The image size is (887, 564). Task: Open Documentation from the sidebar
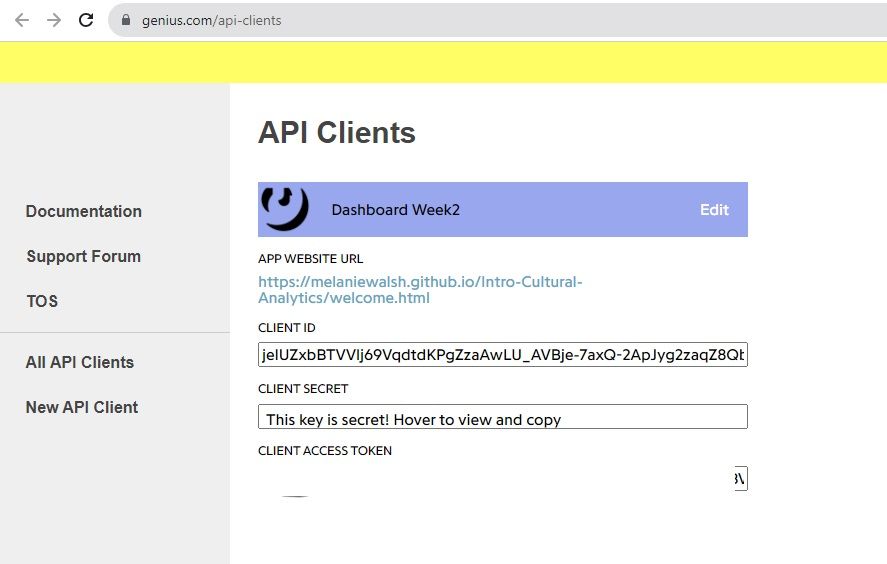coord(84,211)
